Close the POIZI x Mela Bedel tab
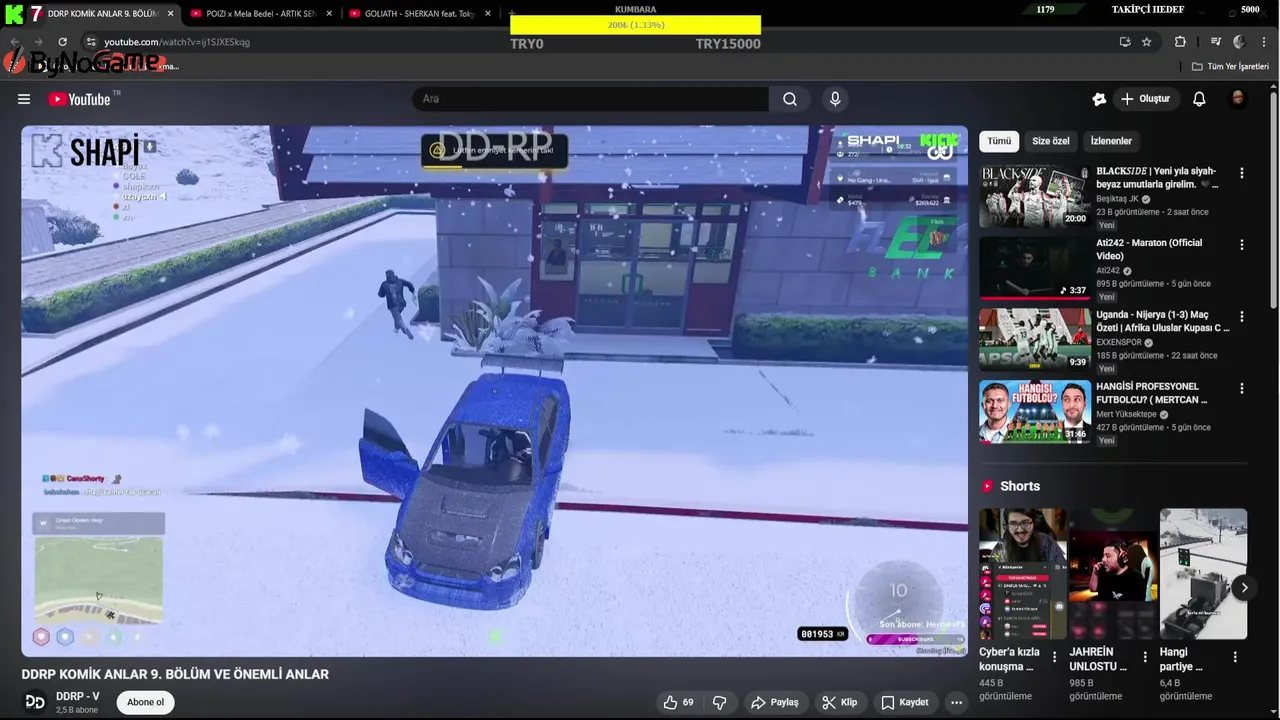This screenshot has height=720, width=1280. (x=329, y=14)
